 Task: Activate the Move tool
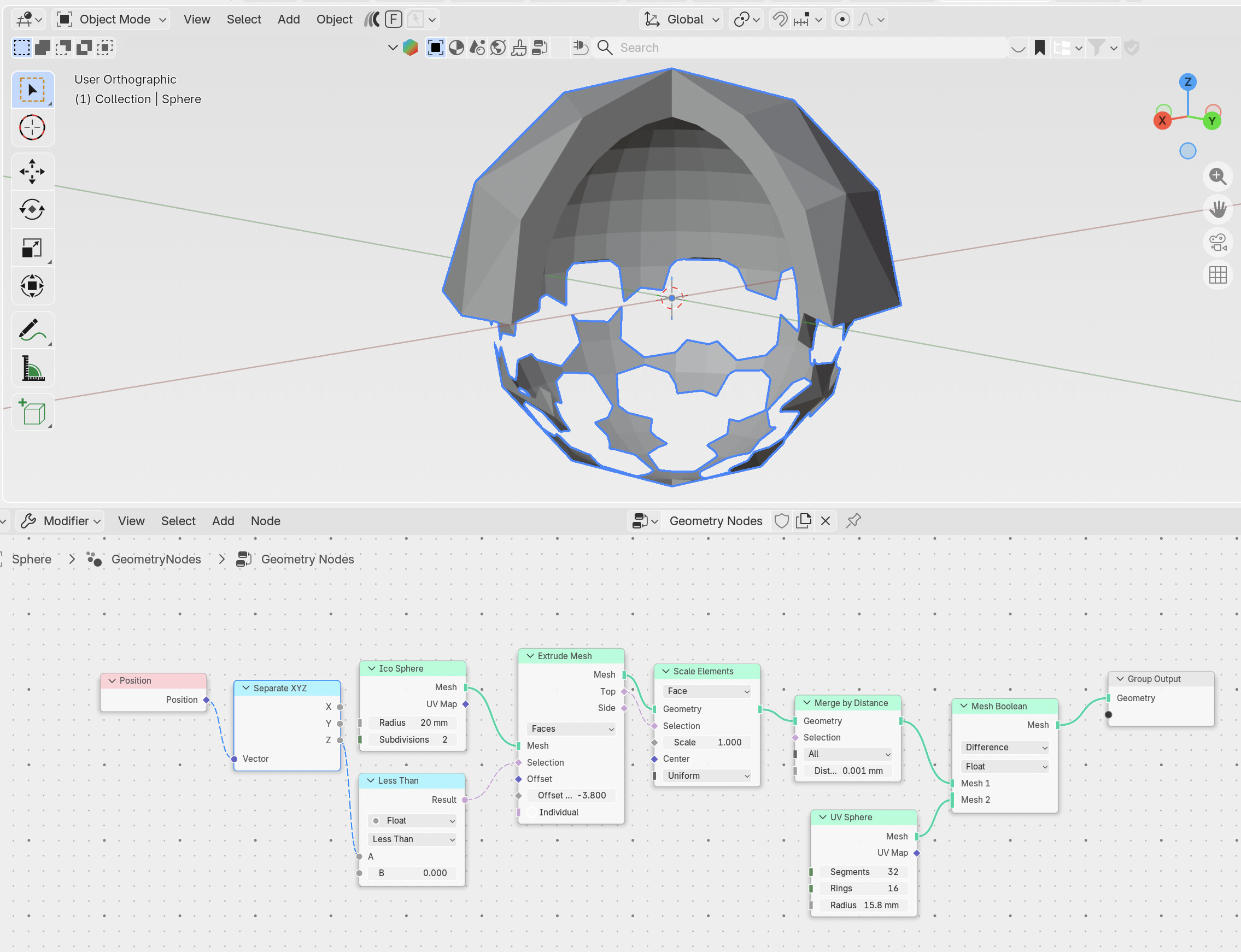[x=32, y=172]
